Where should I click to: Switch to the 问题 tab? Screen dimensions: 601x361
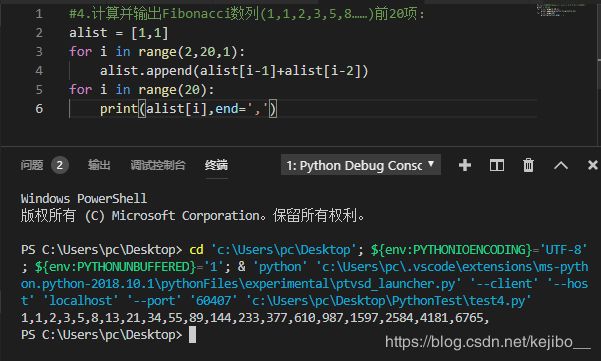point(32,165)
